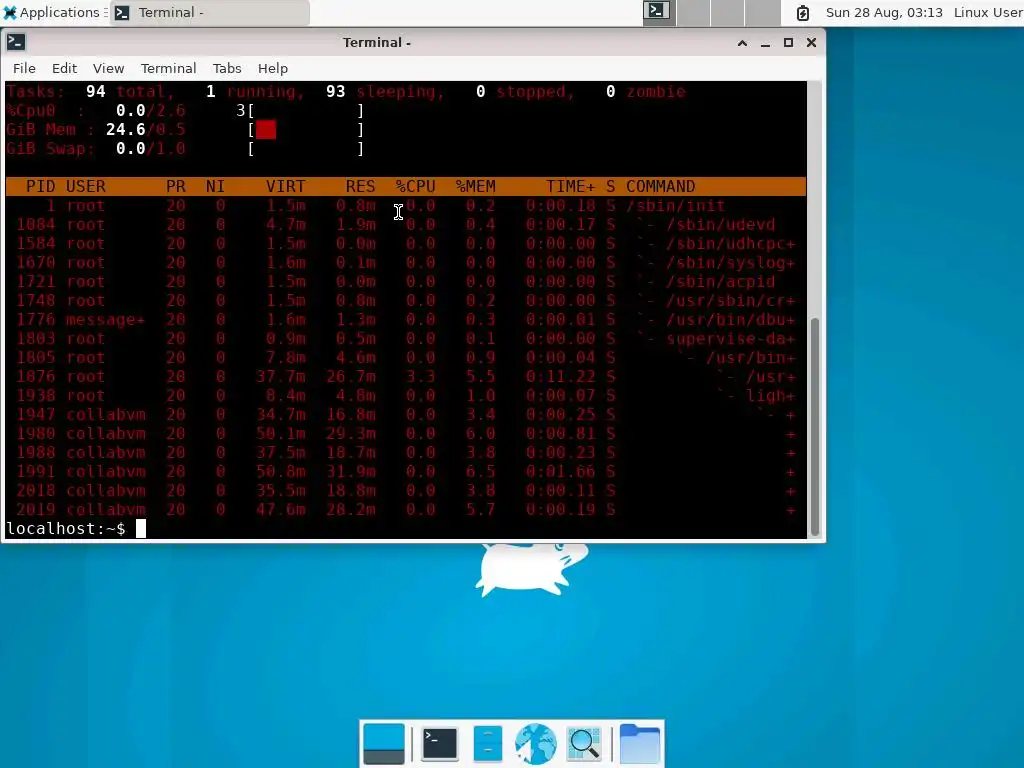Click the 50.1m VIRT value for PID 1980

[x=281, y=434]
